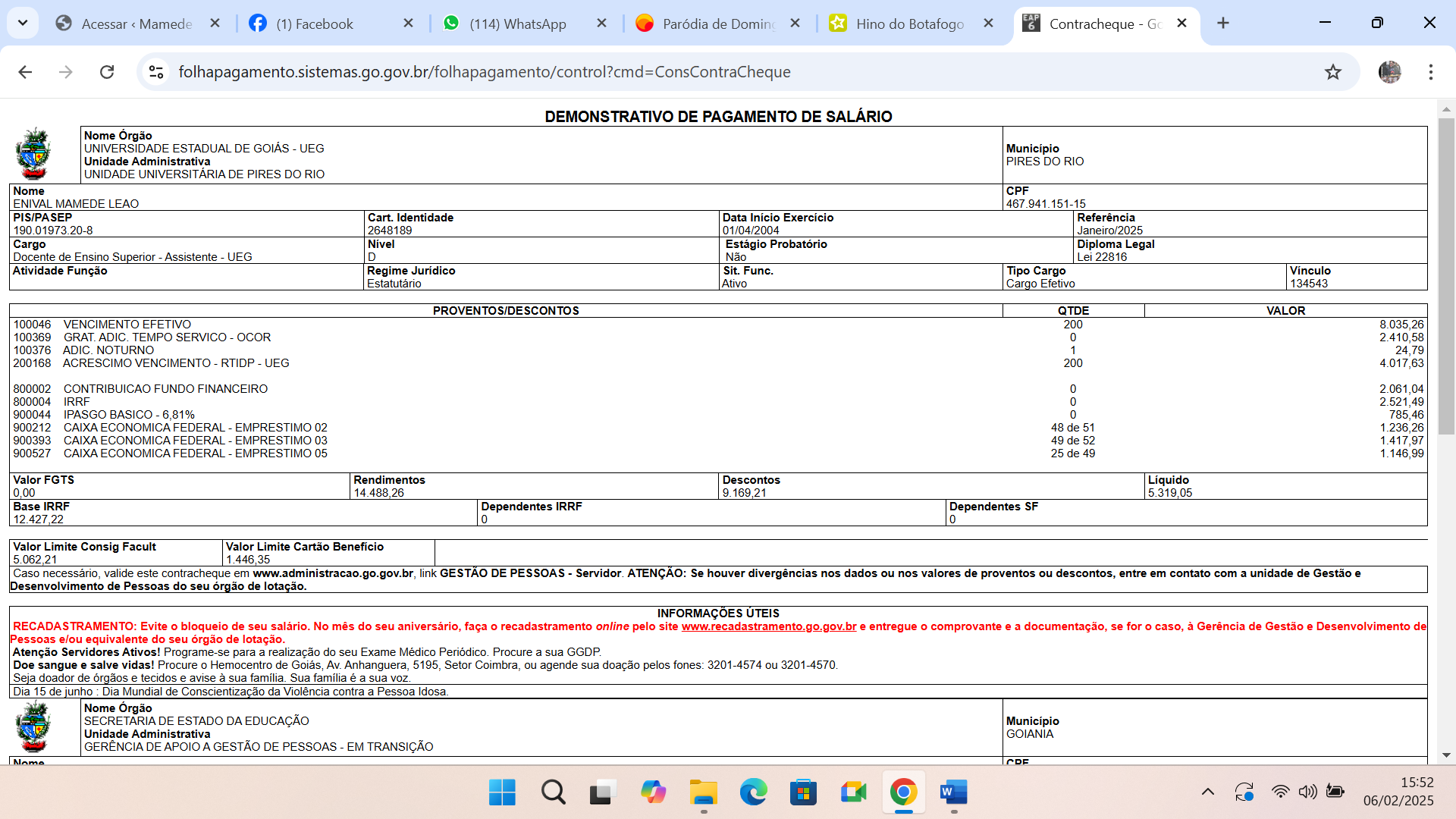Viewport: 1456px width, 819px height.
Task: Click the address bar URL
Action: [x=484, y=72]
